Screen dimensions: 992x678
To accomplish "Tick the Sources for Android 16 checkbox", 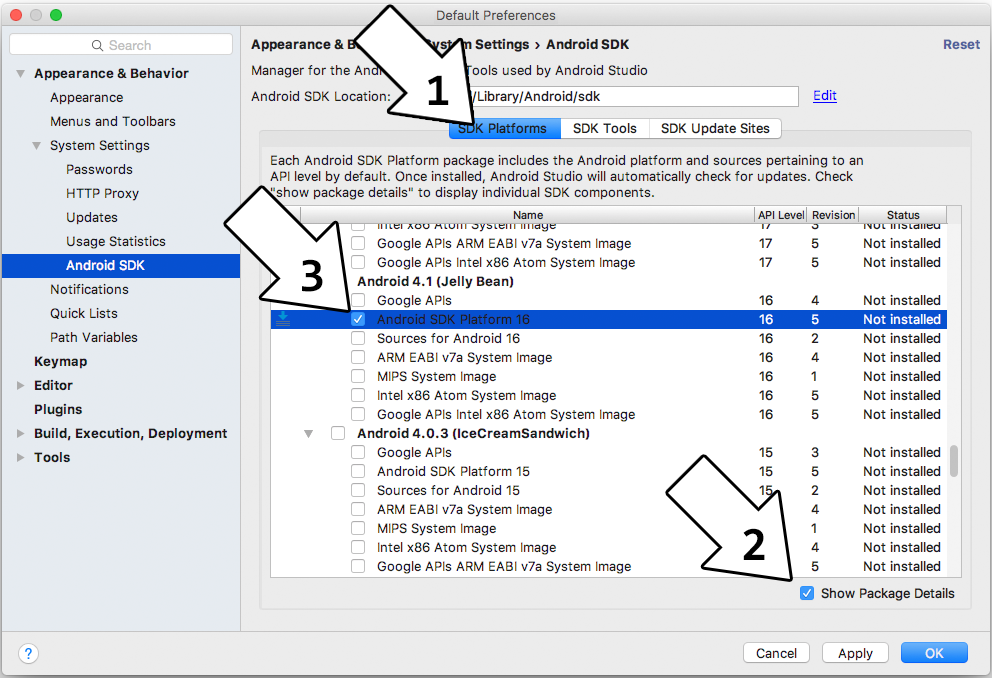I will click(358, 338).
